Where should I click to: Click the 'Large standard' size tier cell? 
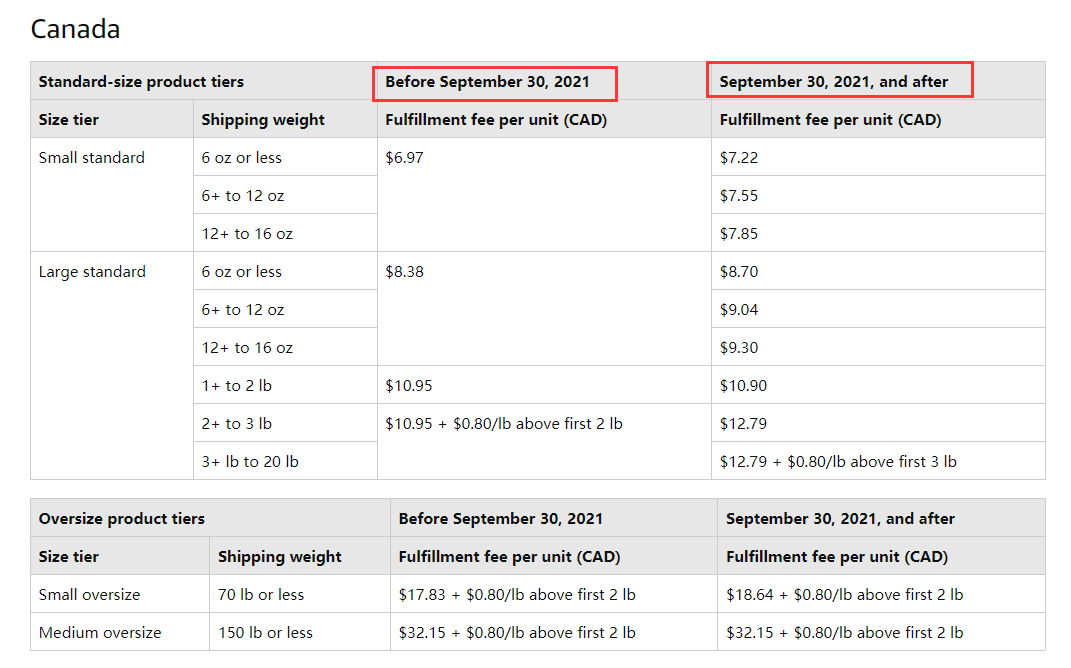(x=112, y=365)
